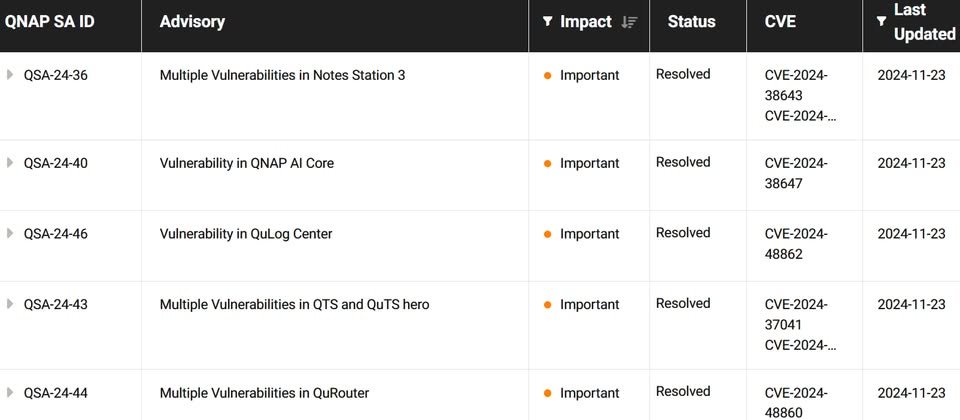Screen dimensions: 960x420
Task: Expand the QSA-24-44 advisory row
Action: (x=10, y=393)
